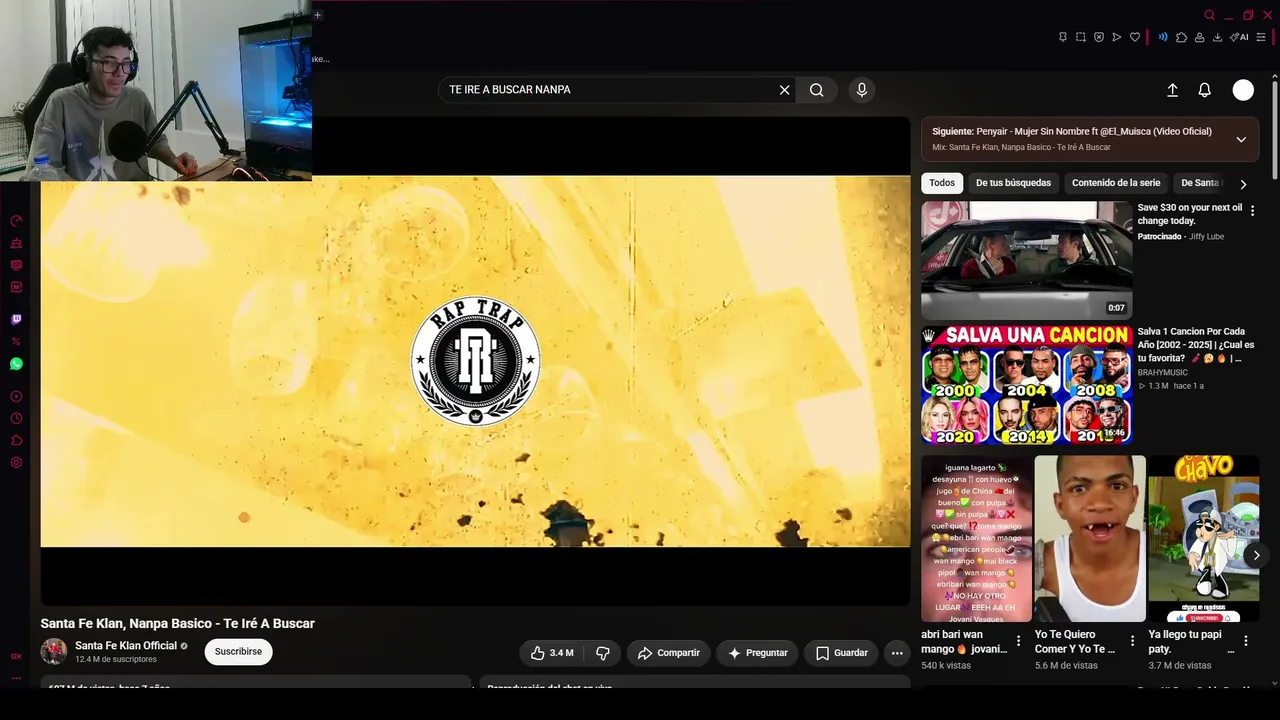Image resolution: width=1280 pixels, height=720 pixels.
Task: Click the blue sound waves toolbar icon
Action: click(1163, 37)
